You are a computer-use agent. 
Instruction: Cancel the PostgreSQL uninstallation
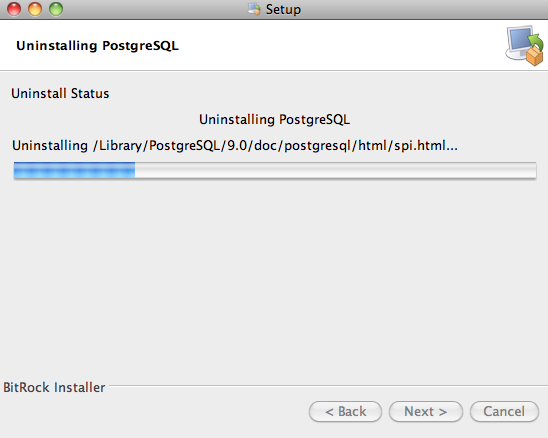(x=504, y=411)
